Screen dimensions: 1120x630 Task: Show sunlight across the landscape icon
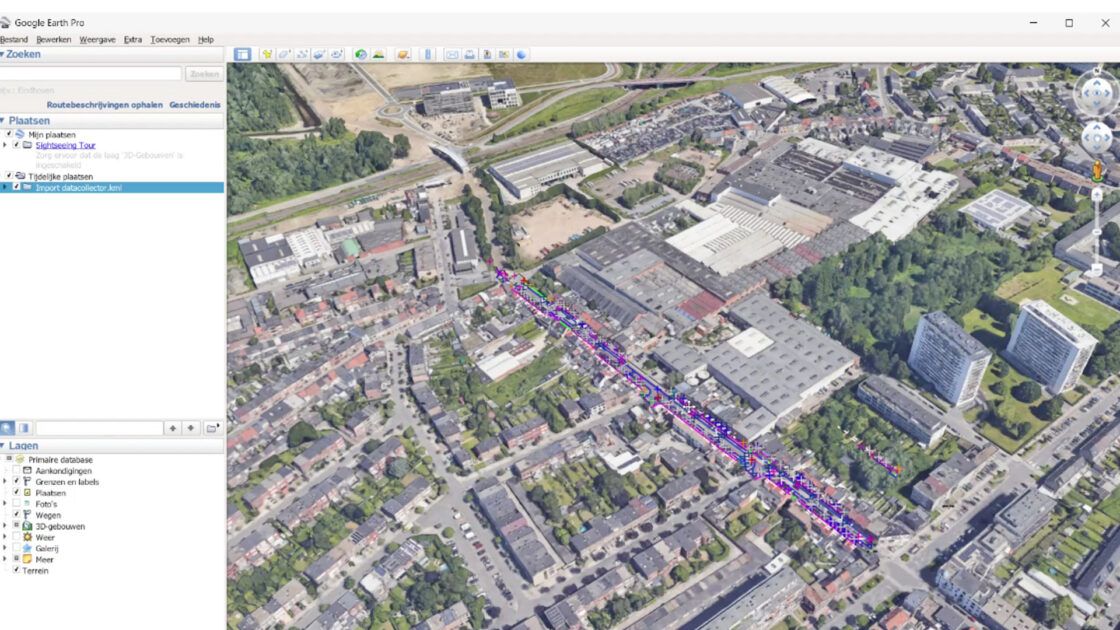(x=379, y=54)
